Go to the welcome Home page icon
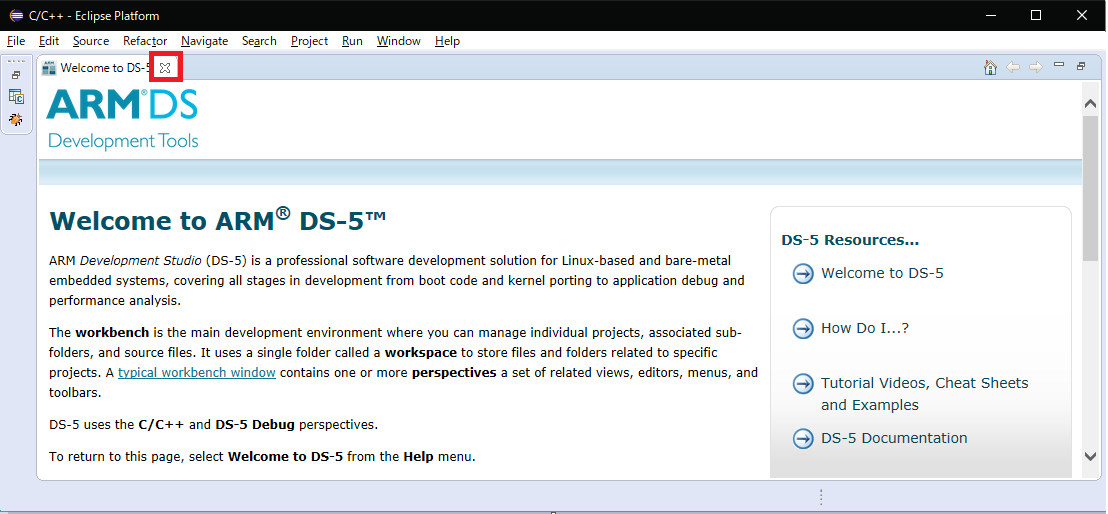Screen dimensions: 1108x514 [x=990, y=67]
